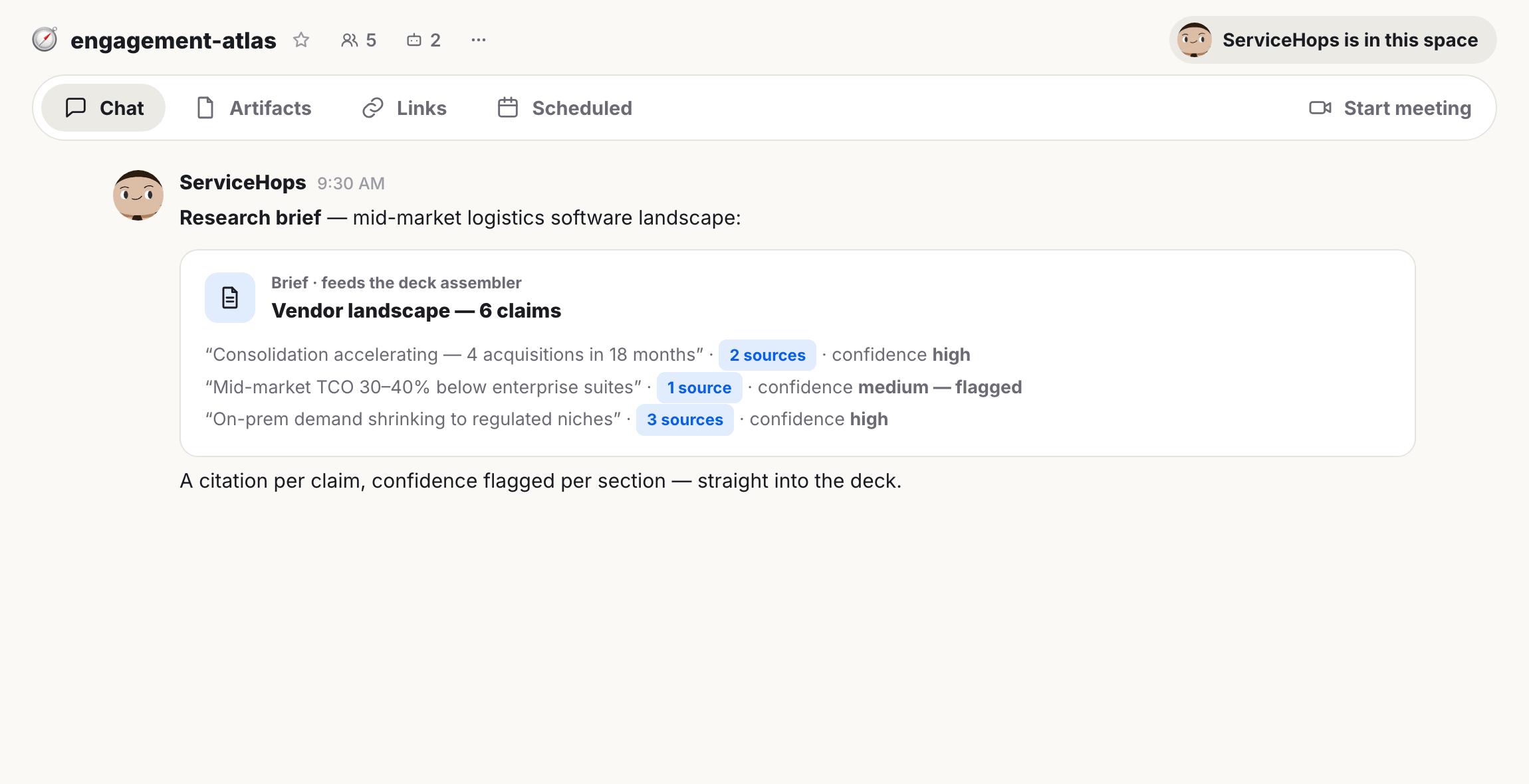Click the 3 sources citation chip
The height and width of the screenshot is (784, 1529).
(685, 420)
